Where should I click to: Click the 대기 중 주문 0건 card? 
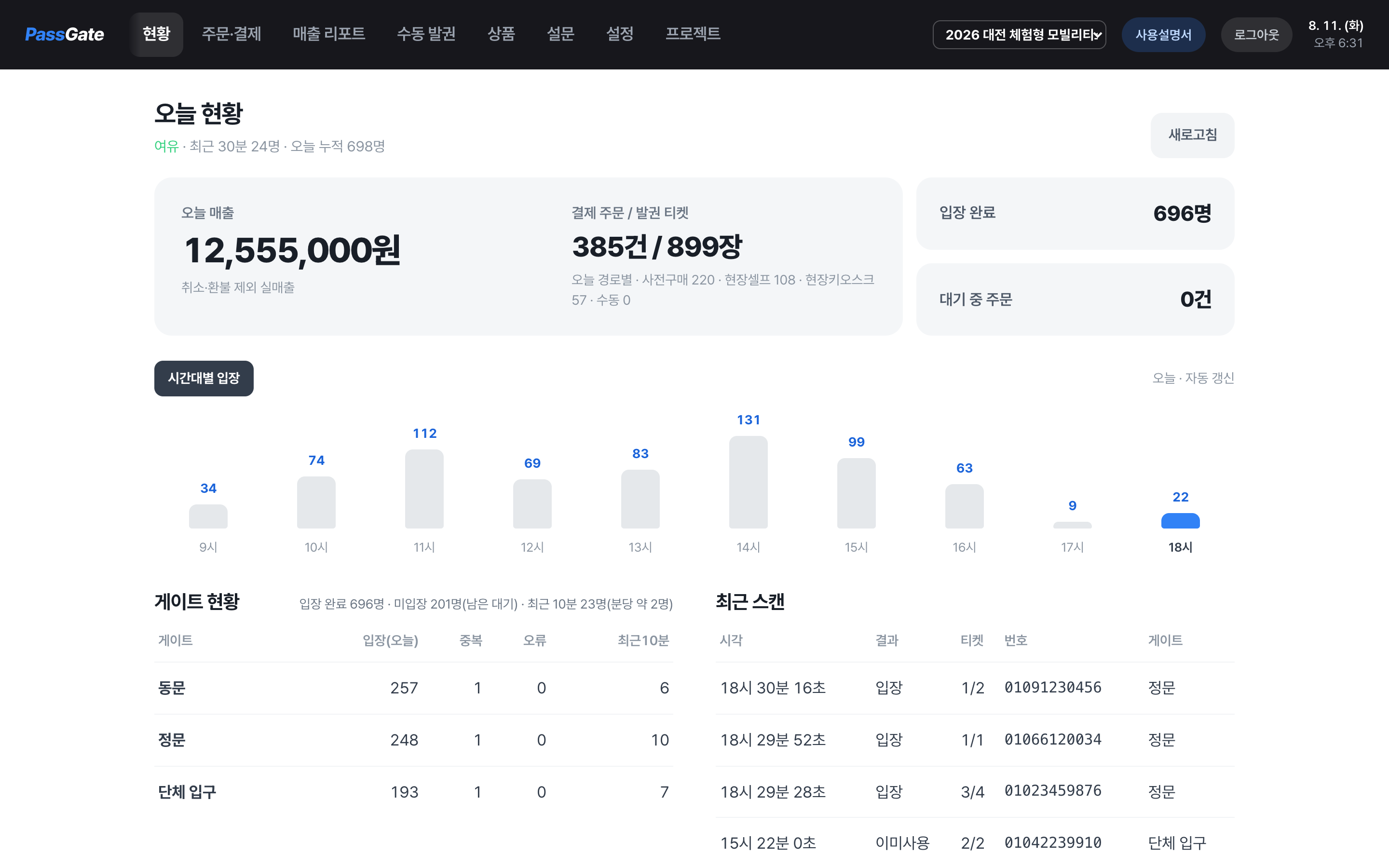(x=1075, y=299)
